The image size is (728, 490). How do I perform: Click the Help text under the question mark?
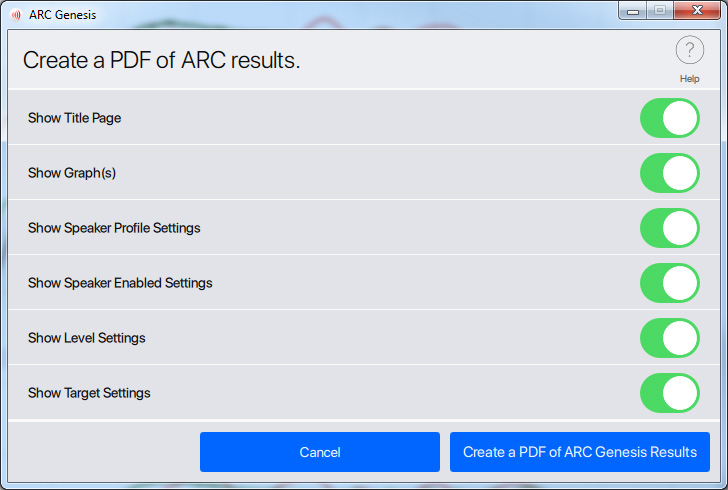(x=689, y=79)
